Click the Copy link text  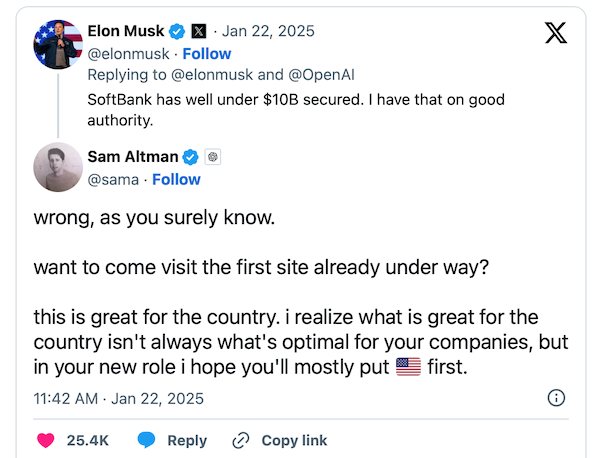click(x=294, y=440)
